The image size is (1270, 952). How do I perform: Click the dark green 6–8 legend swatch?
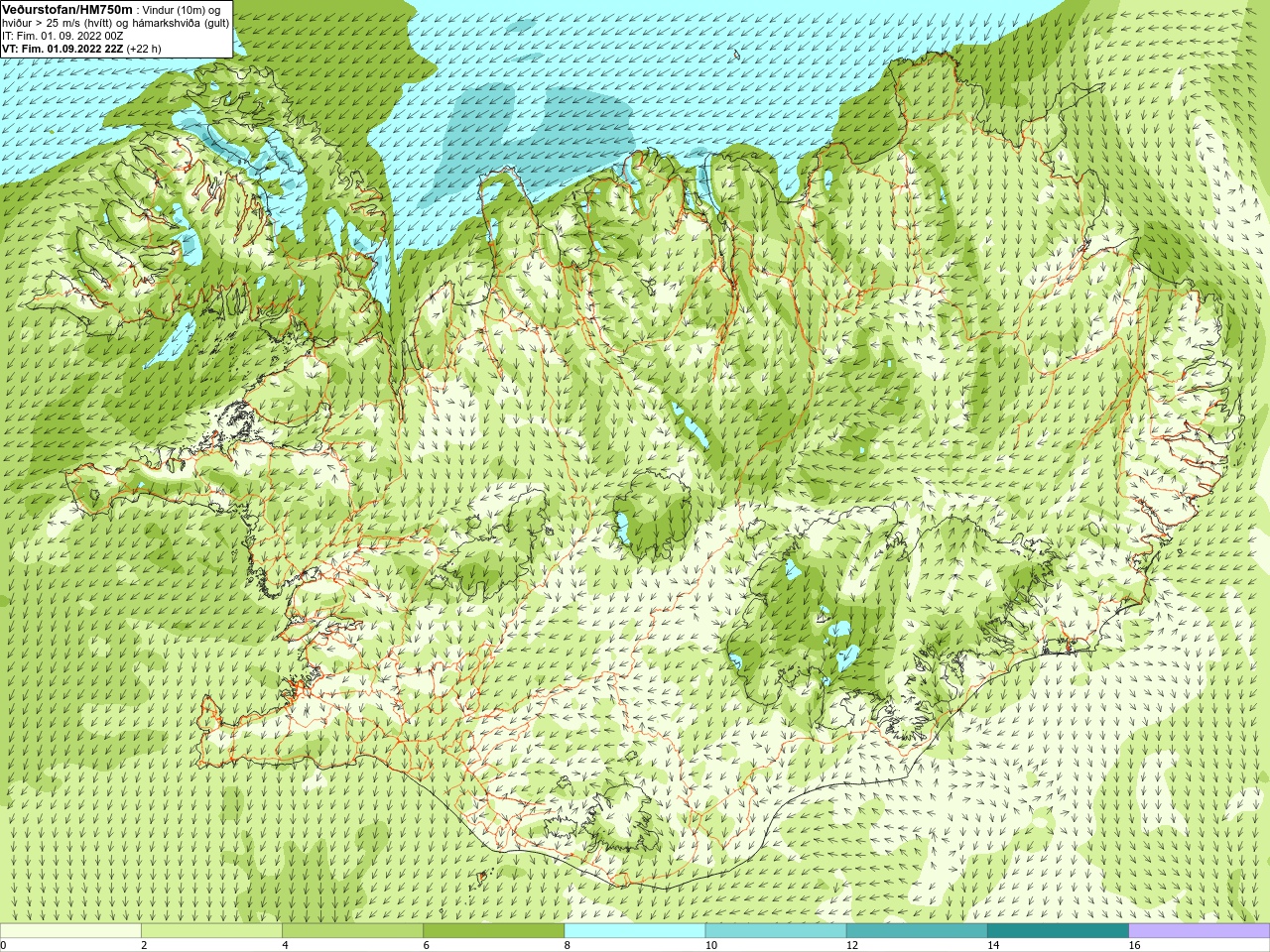(x=493, y=930)
